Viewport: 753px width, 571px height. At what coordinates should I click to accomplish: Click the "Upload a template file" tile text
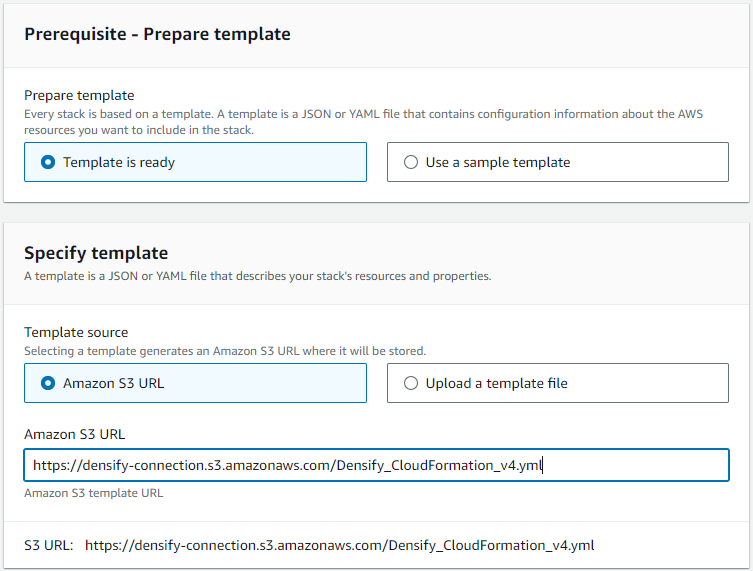[x=496, y=383]
